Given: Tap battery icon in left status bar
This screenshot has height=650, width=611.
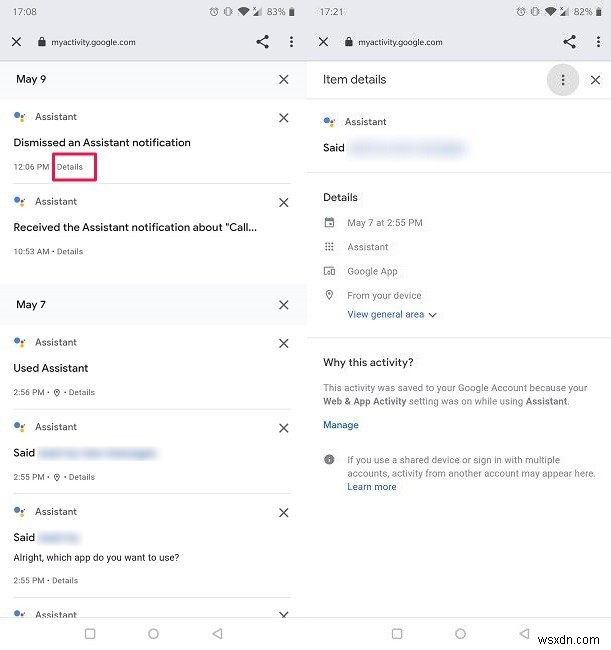Looking at the screenshot, I should coord(292,12).
